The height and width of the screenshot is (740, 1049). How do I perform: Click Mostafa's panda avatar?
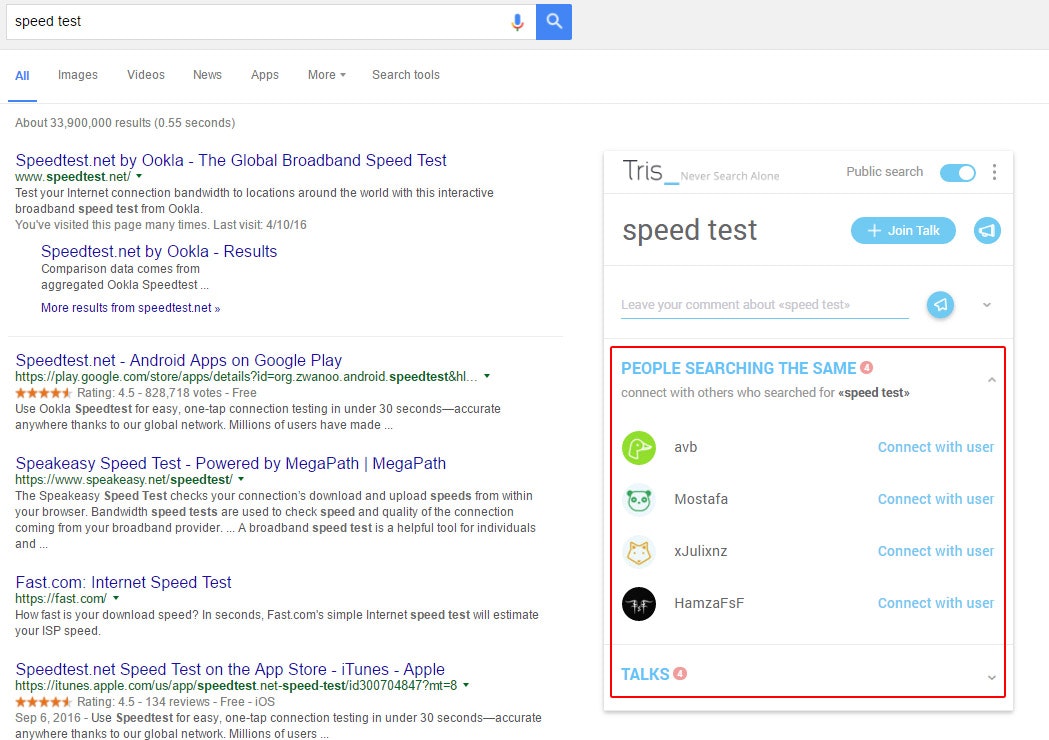tap(639, 500)
